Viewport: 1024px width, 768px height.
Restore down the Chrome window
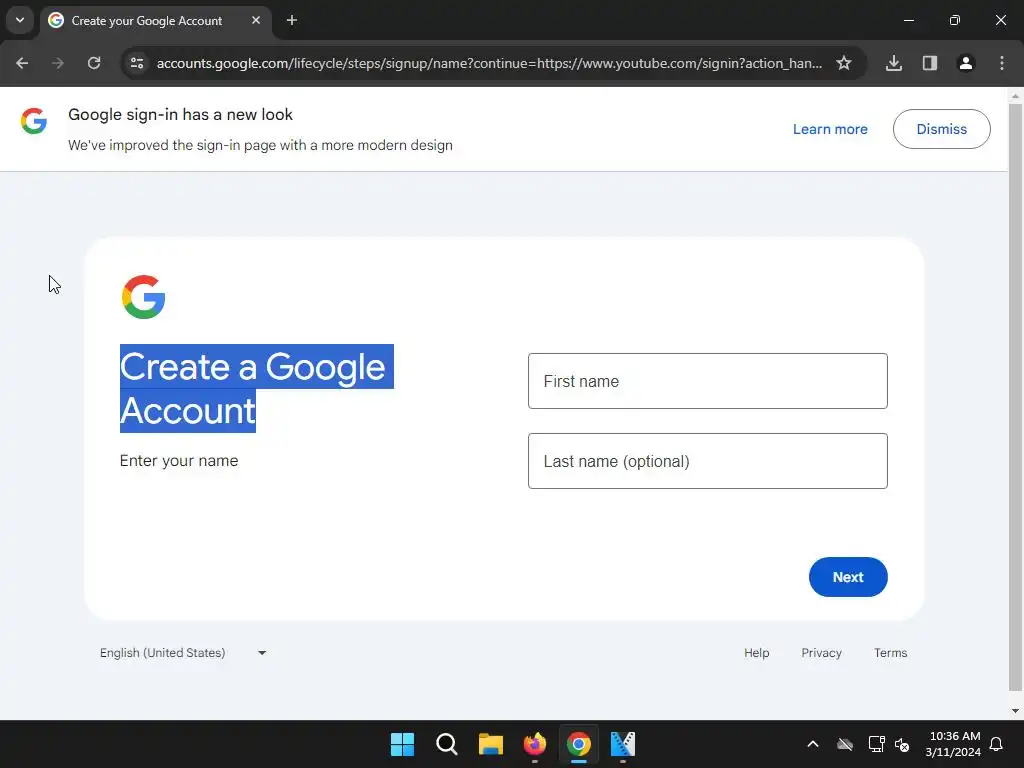[x=955, y=20]
